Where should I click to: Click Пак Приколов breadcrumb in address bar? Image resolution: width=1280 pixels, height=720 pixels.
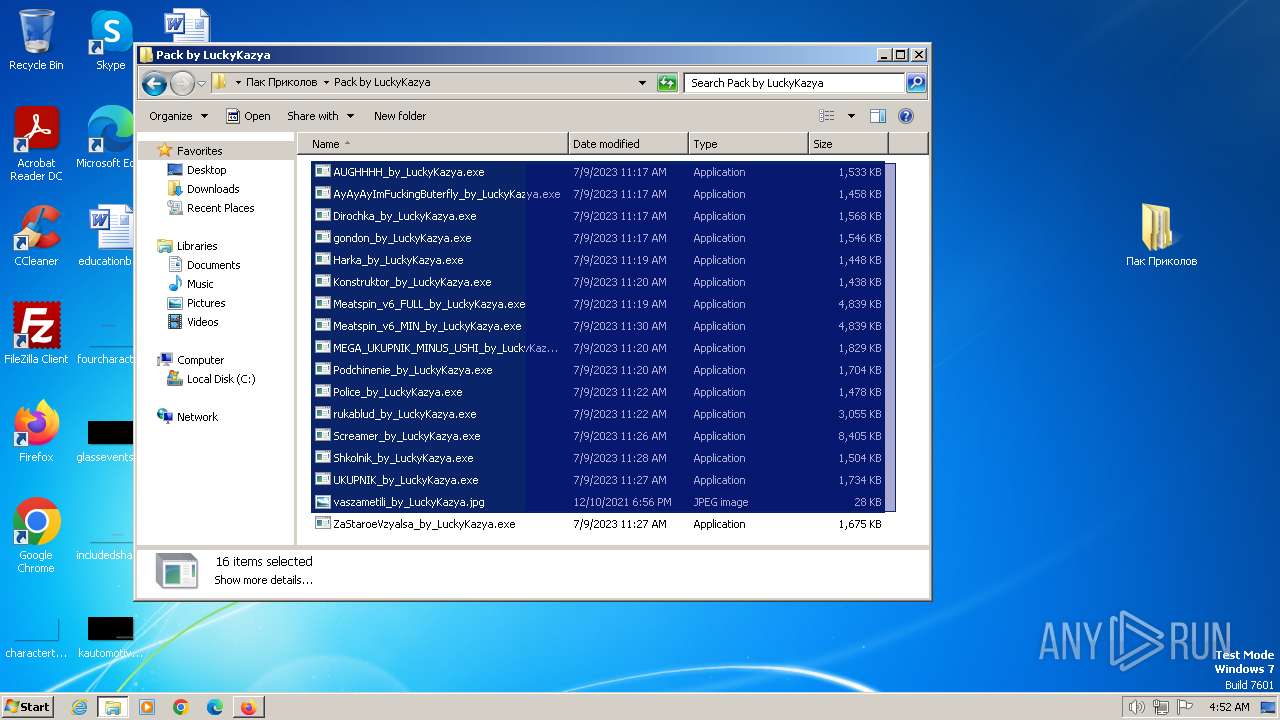point(281,83)
